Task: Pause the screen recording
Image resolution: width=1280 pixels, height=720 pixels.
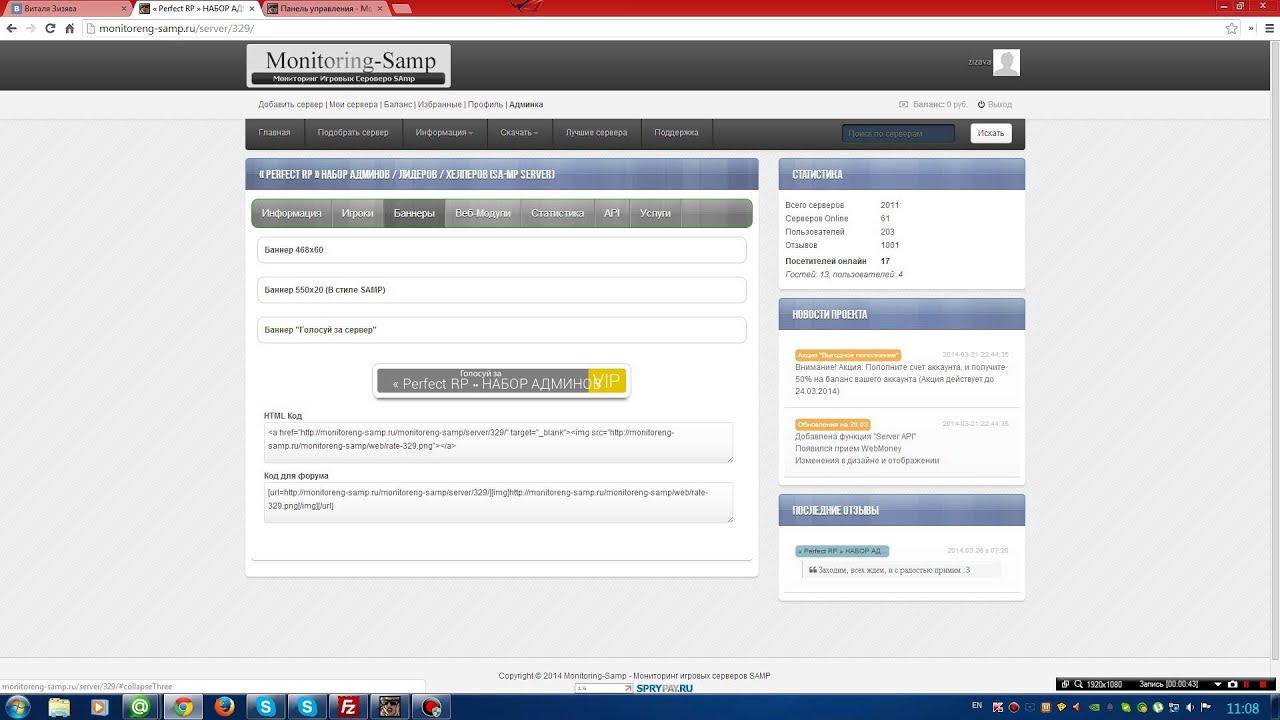Action: tap(1249, 684)
